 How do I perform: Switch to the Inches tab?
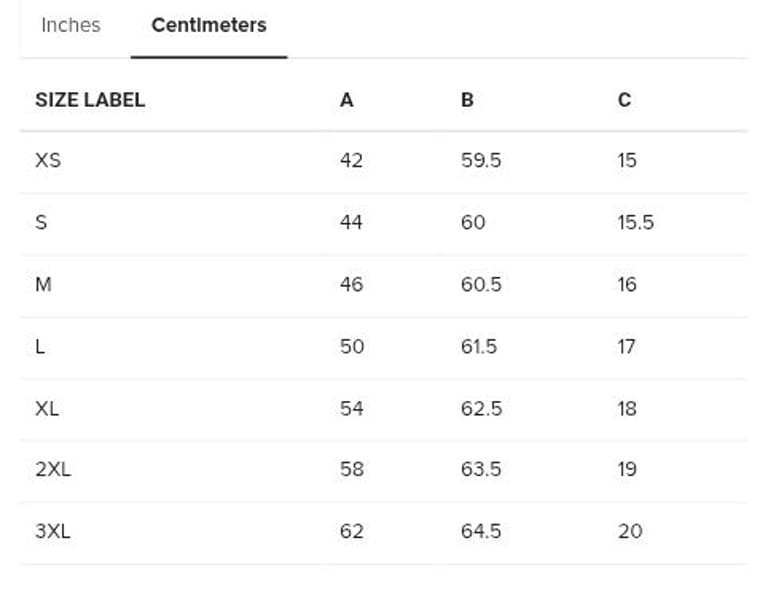tap(71, 26)
